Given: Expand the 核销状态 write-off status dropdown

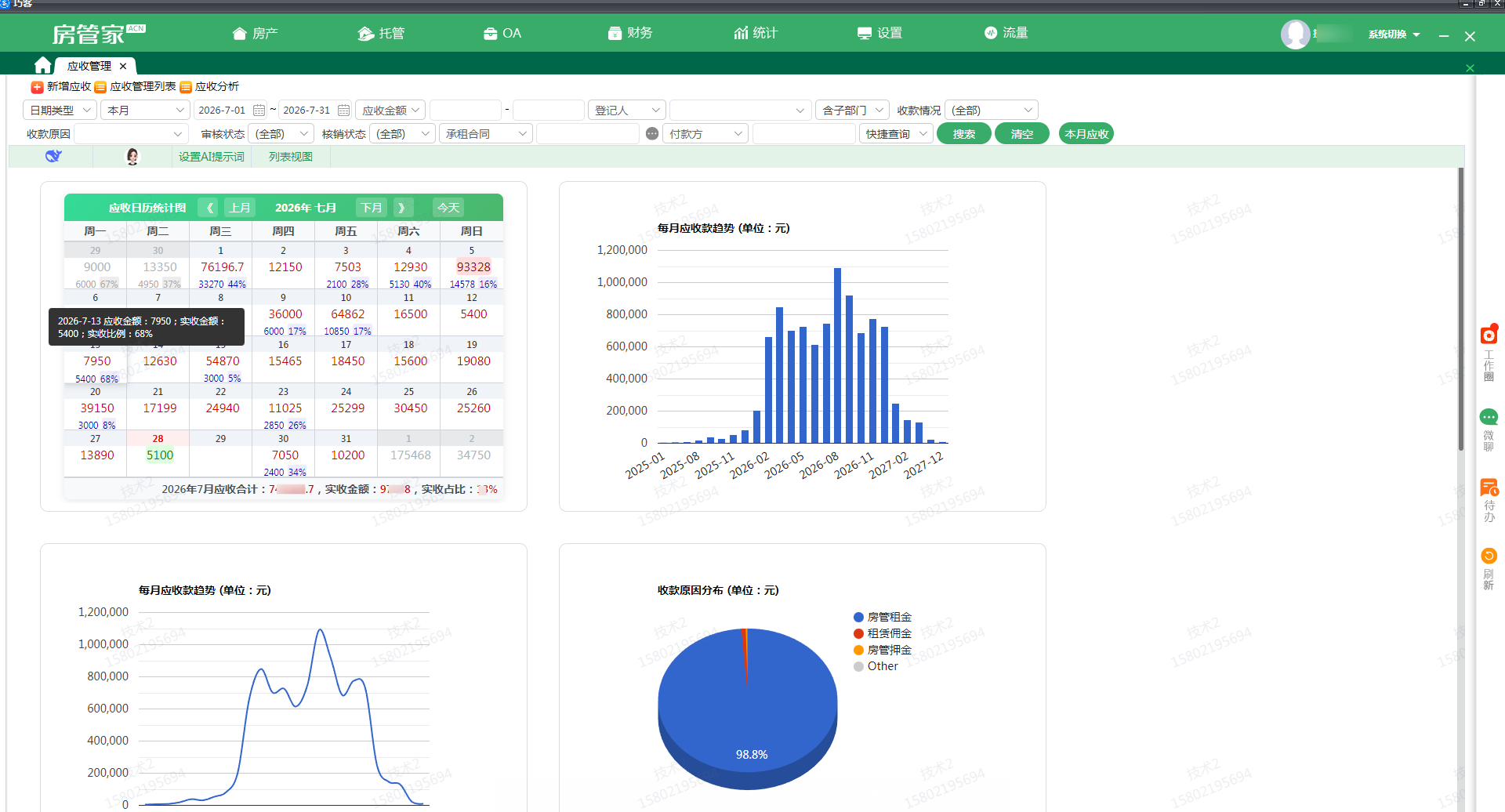Looking at the screenshot, I should tap(402, 134).
